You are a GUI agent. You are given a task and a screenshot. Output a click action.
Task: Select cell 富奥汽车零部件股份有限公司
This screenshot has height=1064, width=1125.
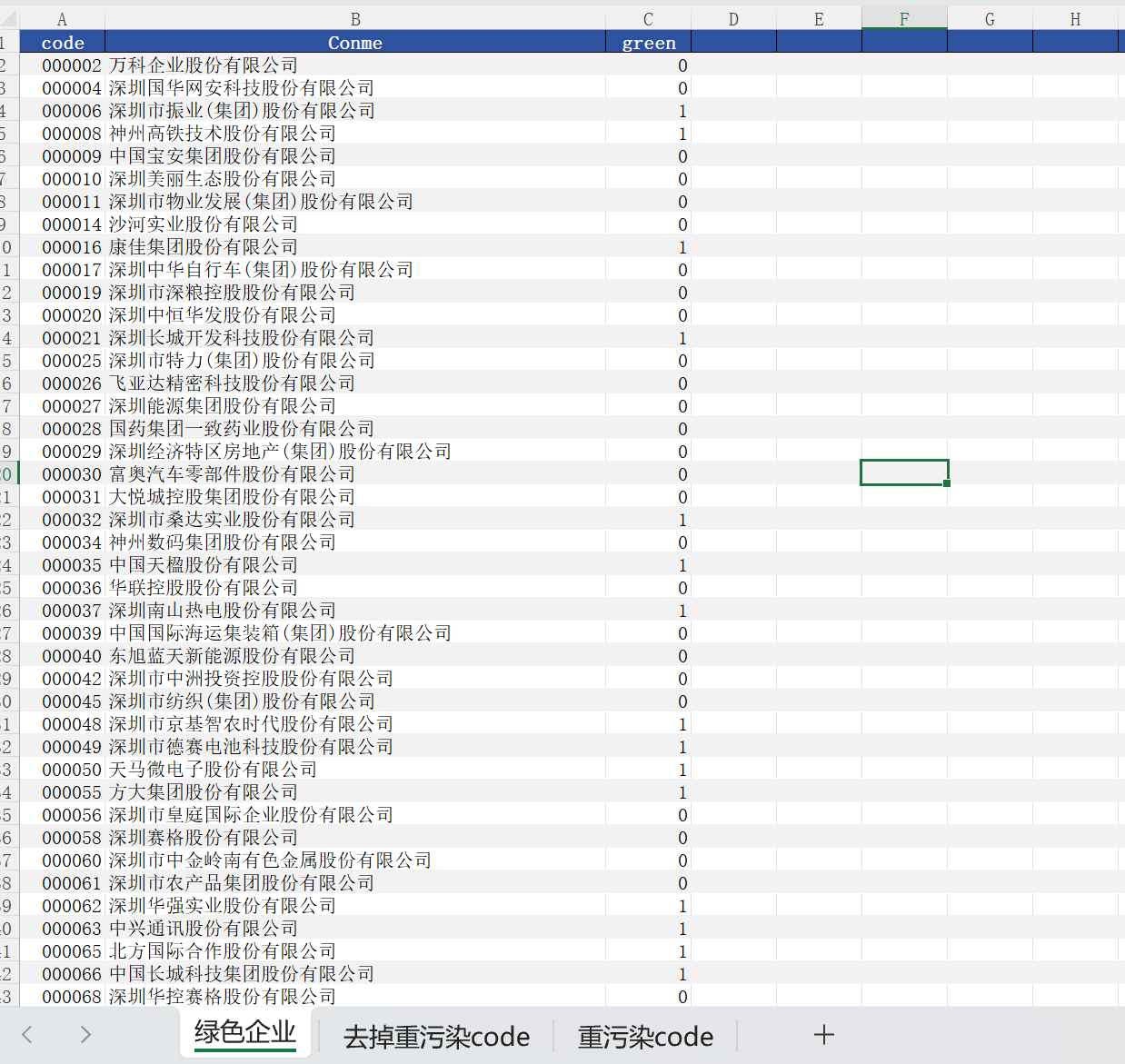coord(355,473)
